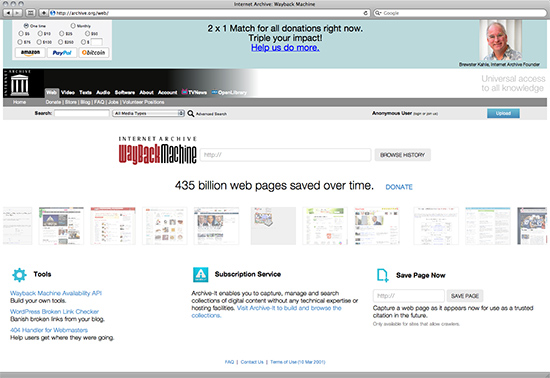Open the Account tab
The width and height of the screenshot is (550, 378).
[x=167, y=93]
